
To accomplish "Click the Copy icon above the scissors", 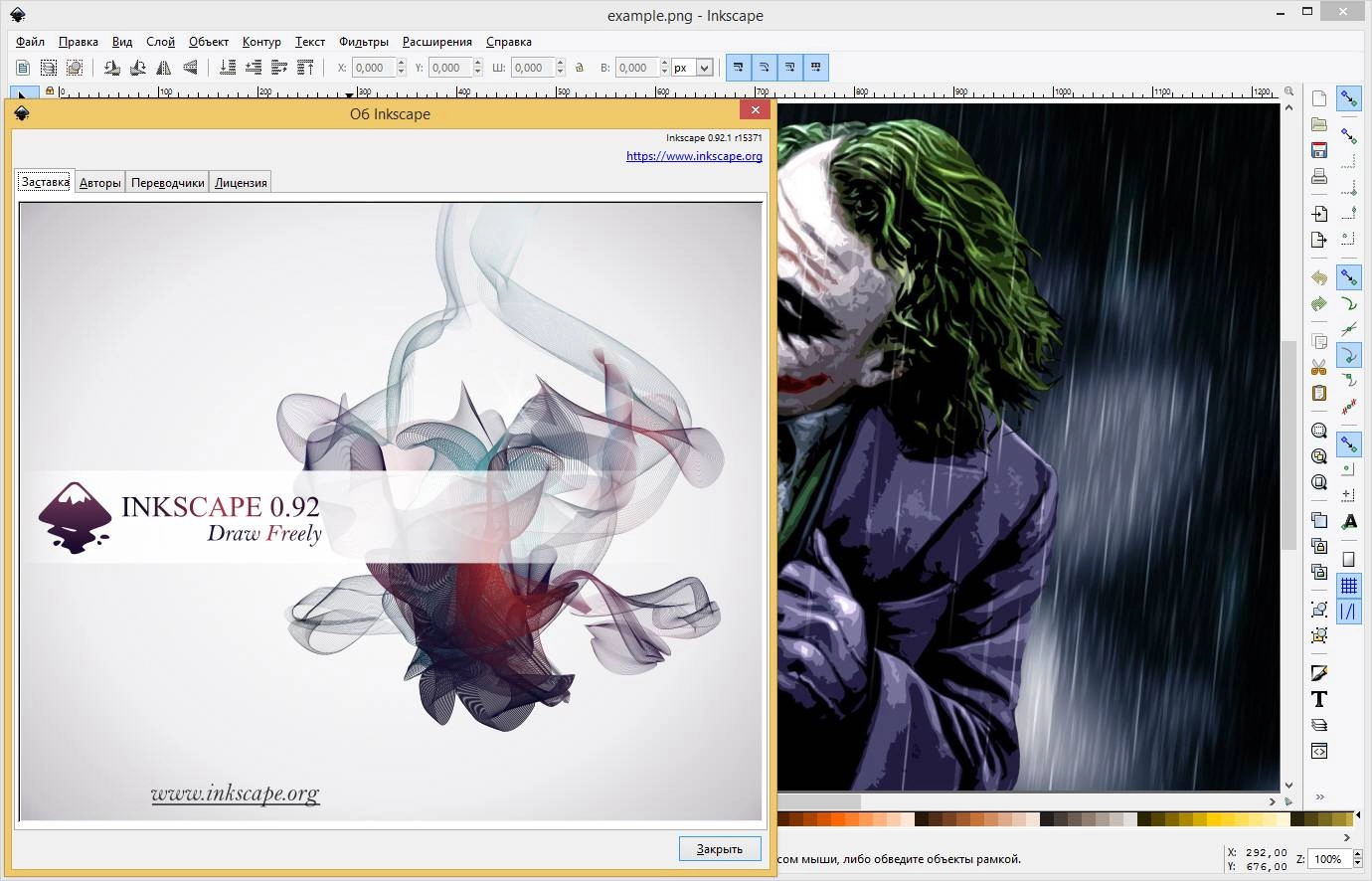I will tap(1319, 341).
